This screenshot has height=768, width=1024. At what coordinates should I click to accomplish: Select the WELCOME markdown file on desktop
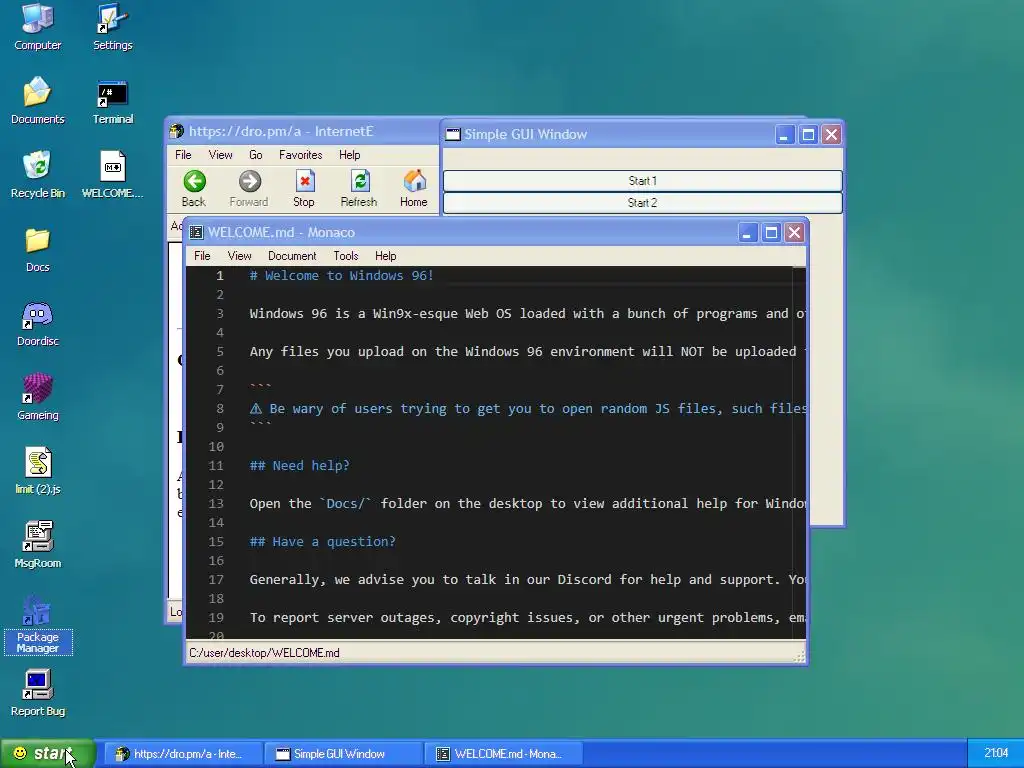[112, 175]
